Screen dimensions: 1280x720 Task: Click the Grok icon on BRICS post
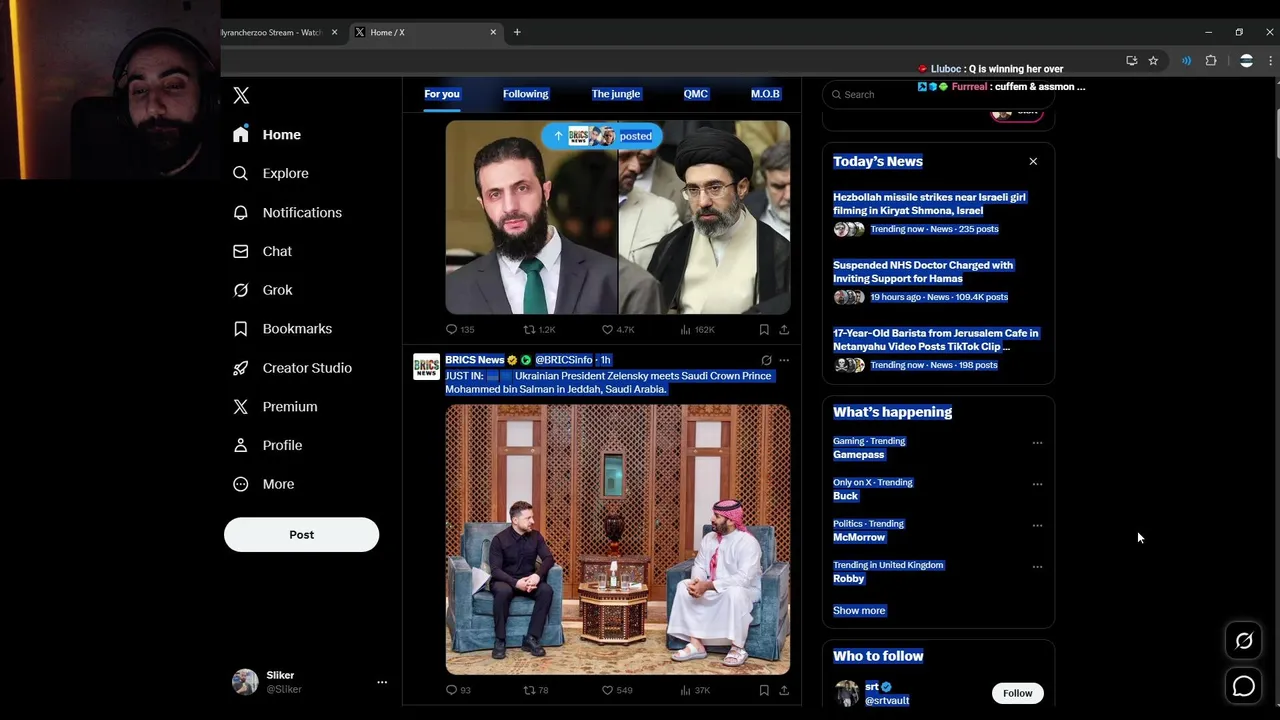pos(766,360)
